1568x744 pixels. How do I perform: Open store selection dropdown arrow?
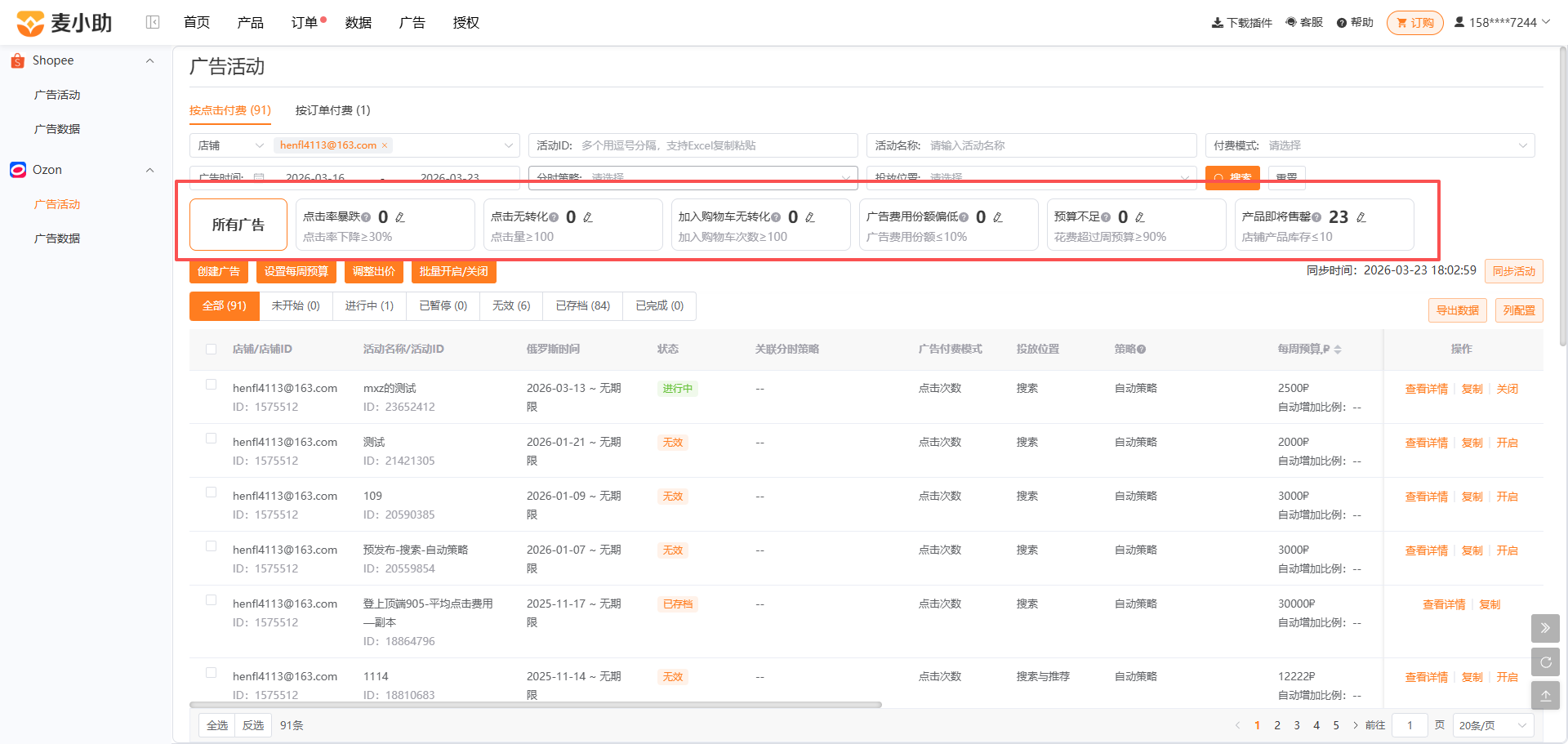(x=508, y=145)
